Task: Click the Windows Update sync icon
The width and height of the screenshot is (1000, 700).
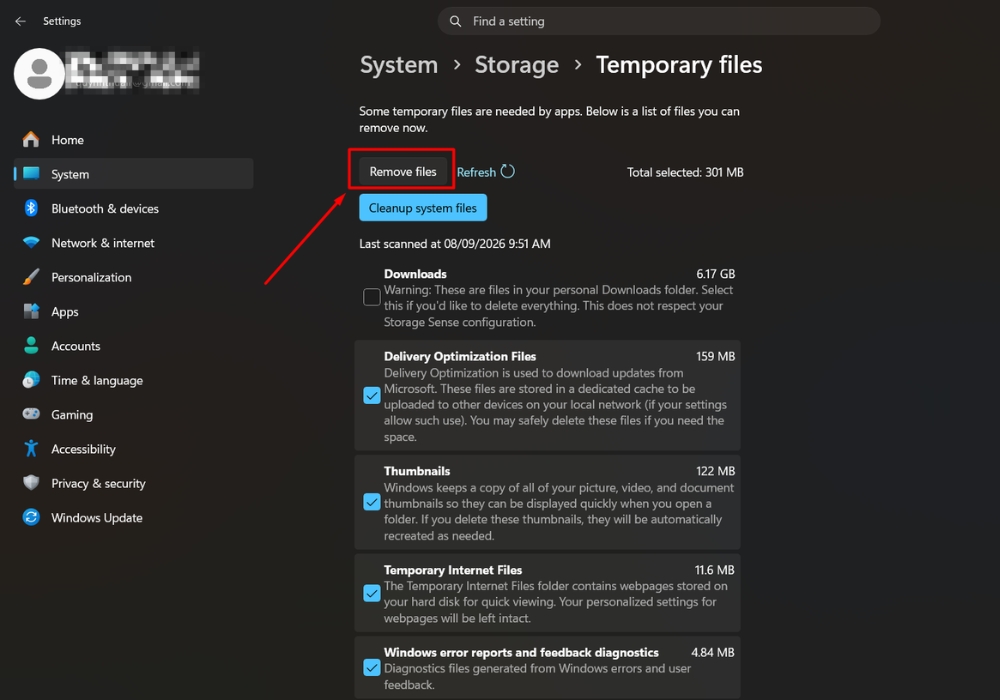Action: 31,517
